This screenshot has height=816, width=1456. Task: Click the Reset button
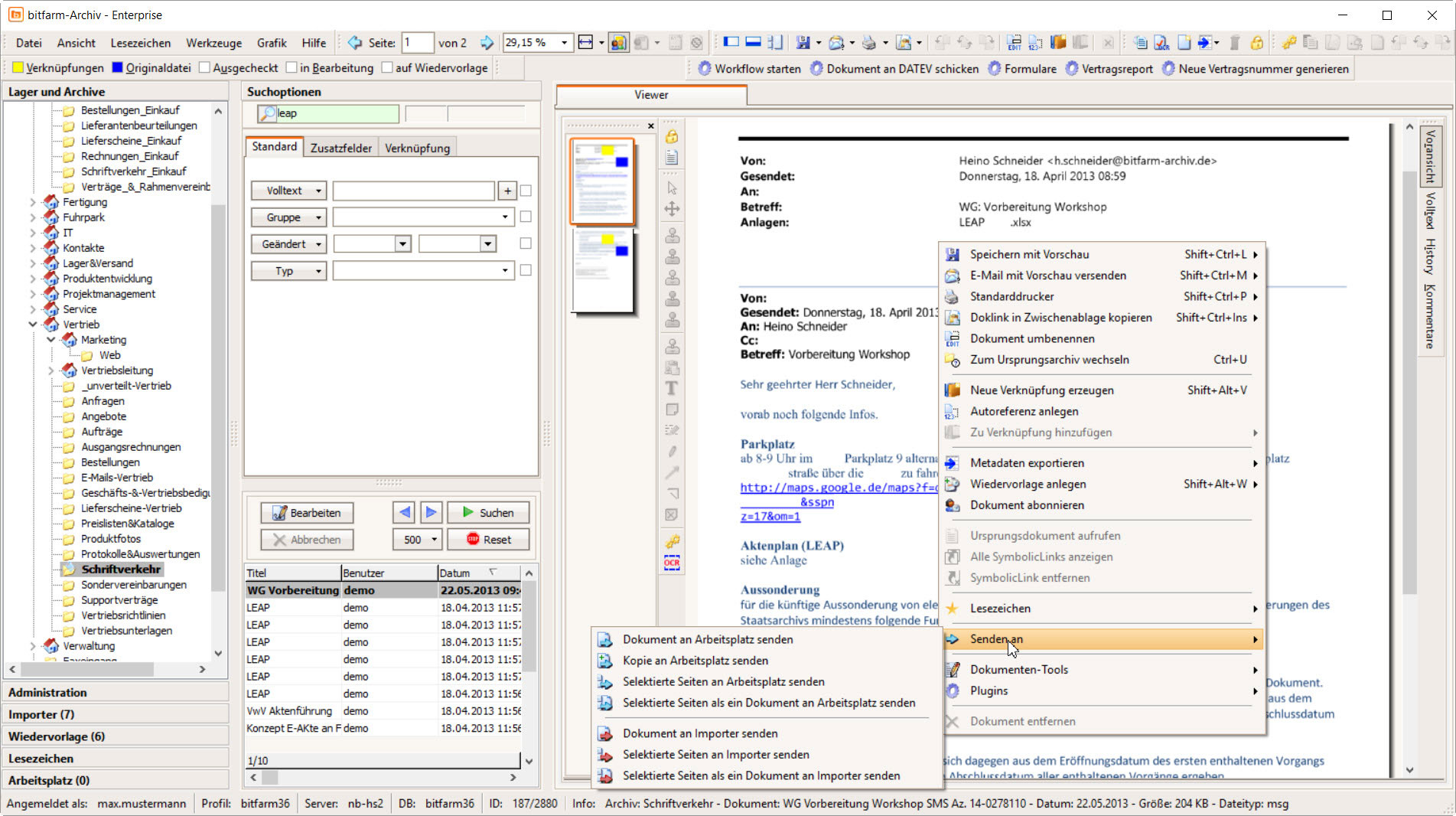coord(487,540)
